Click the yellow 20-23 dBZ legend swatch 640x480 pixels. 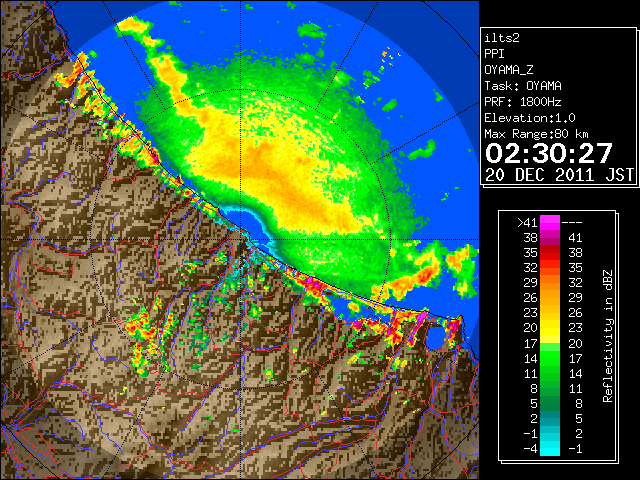tap(550, 328)
